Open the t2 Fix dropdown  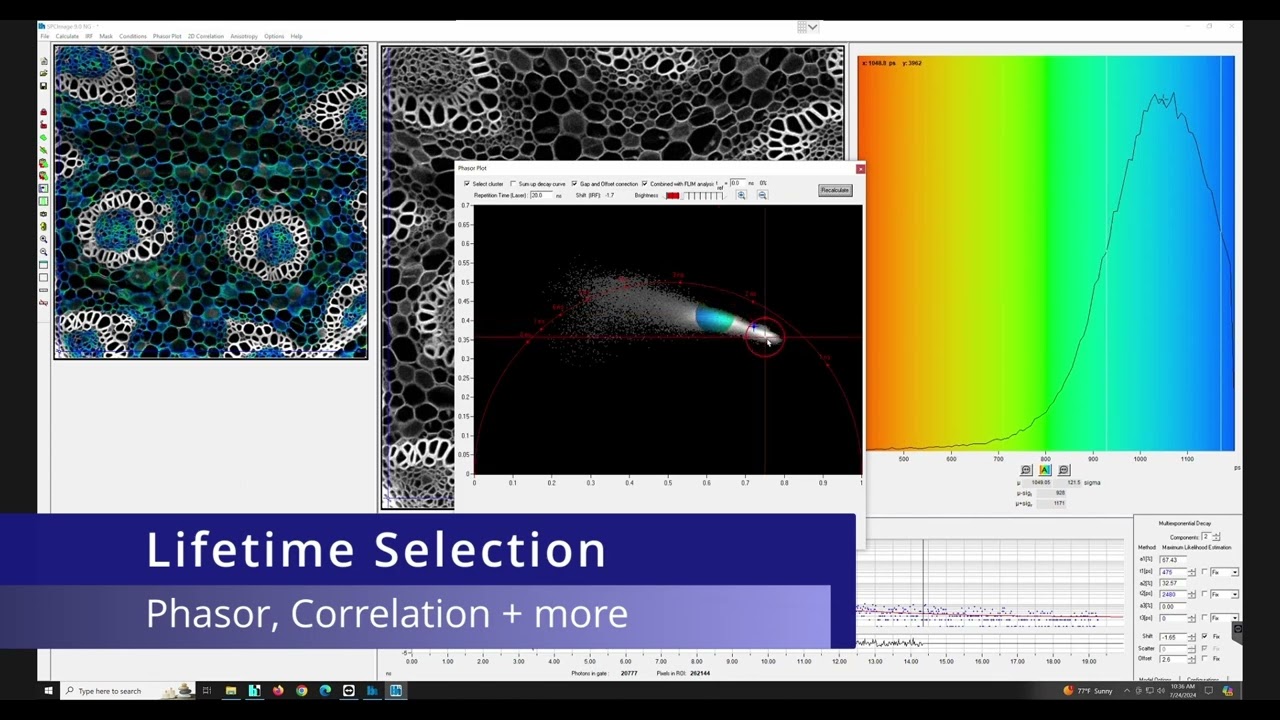coord(1235,594)
